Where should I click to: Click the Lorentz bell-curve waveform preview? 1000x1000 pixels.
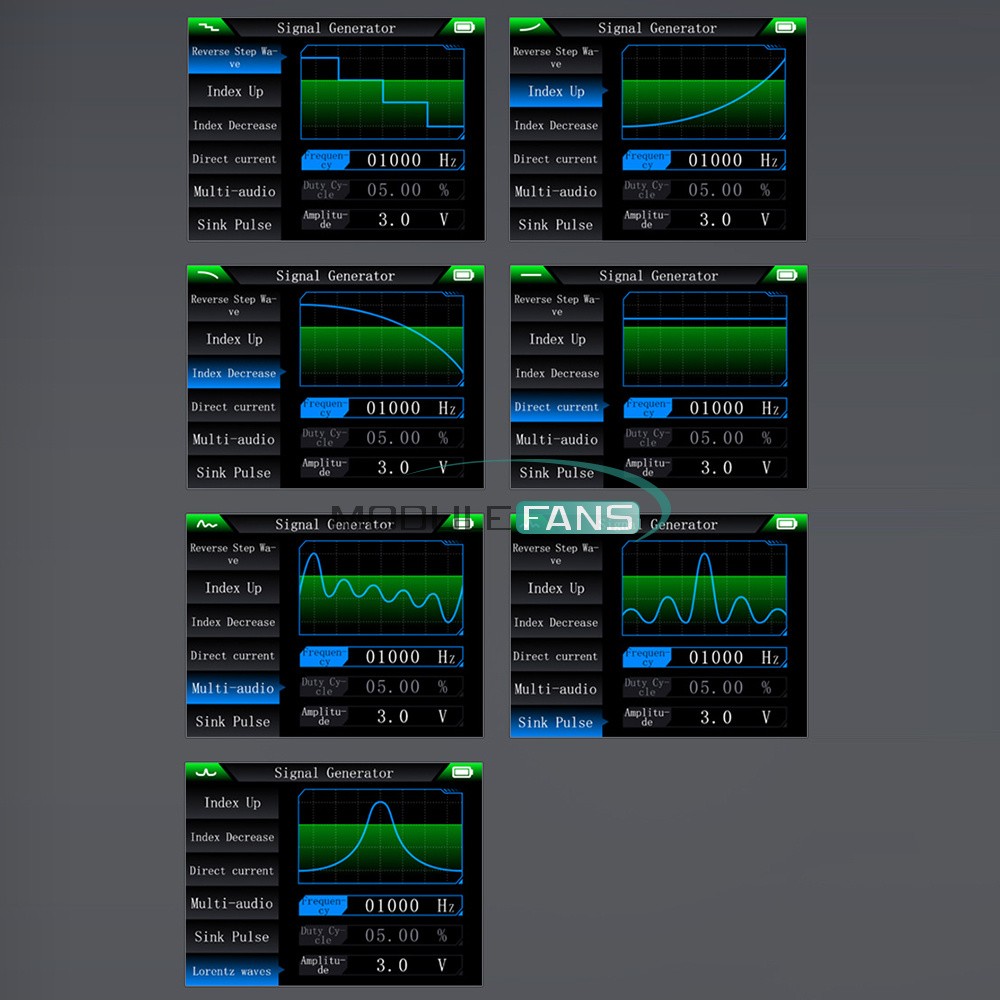tap(381, 836)
